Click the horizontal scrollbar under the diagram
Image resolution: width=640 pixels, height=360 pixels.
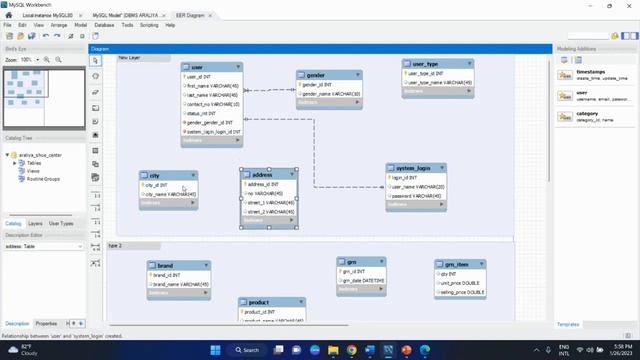pyautogui.click(x=229, y=325)
